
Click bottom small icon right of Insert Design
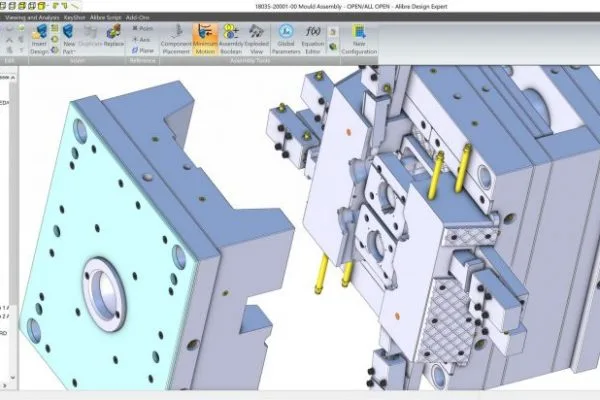[x=55, y=50]
